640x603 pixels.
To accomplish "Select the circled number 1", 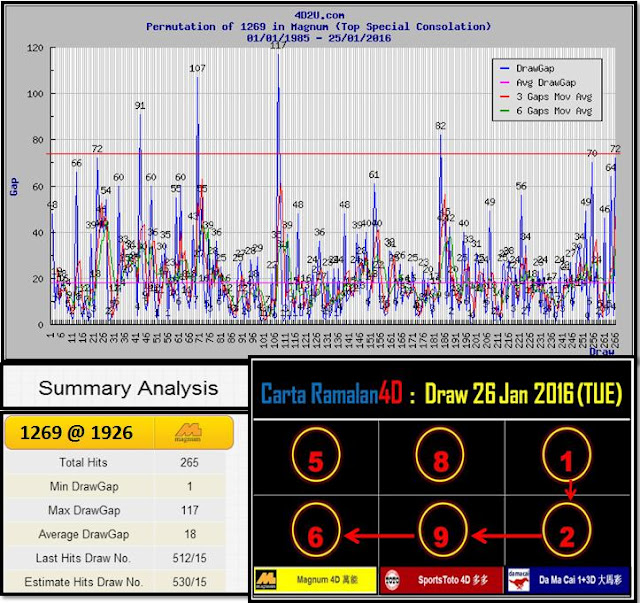I will click(x=567, y=456).
